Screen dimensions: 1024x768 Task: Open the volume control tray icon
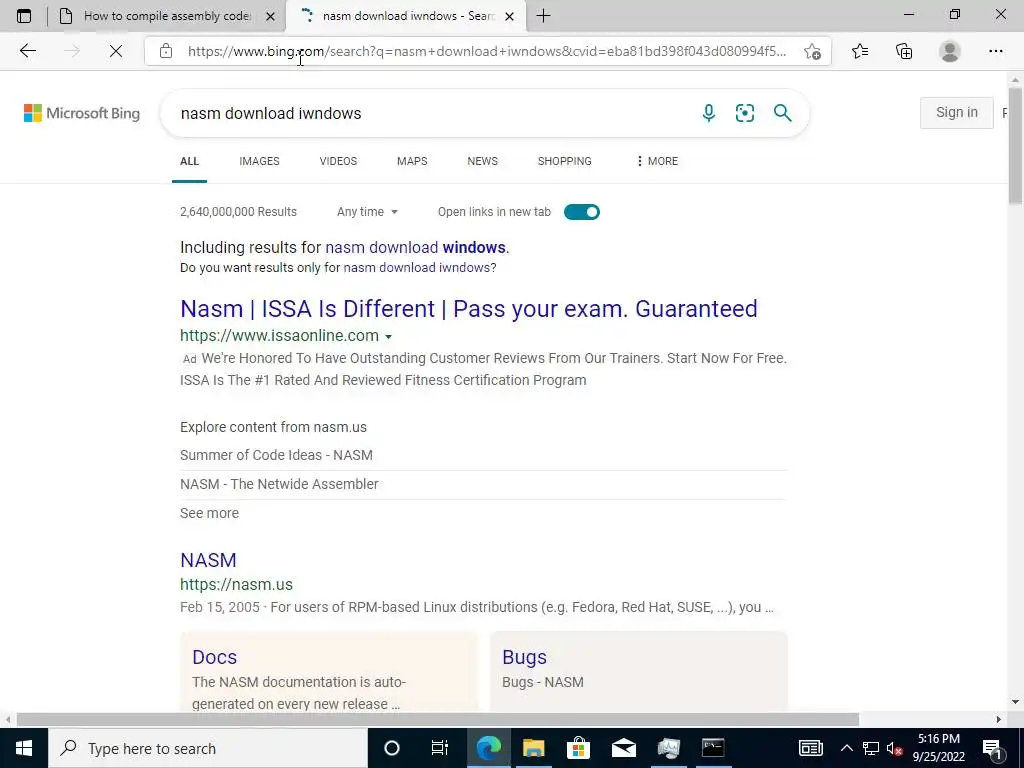[894, 748]
